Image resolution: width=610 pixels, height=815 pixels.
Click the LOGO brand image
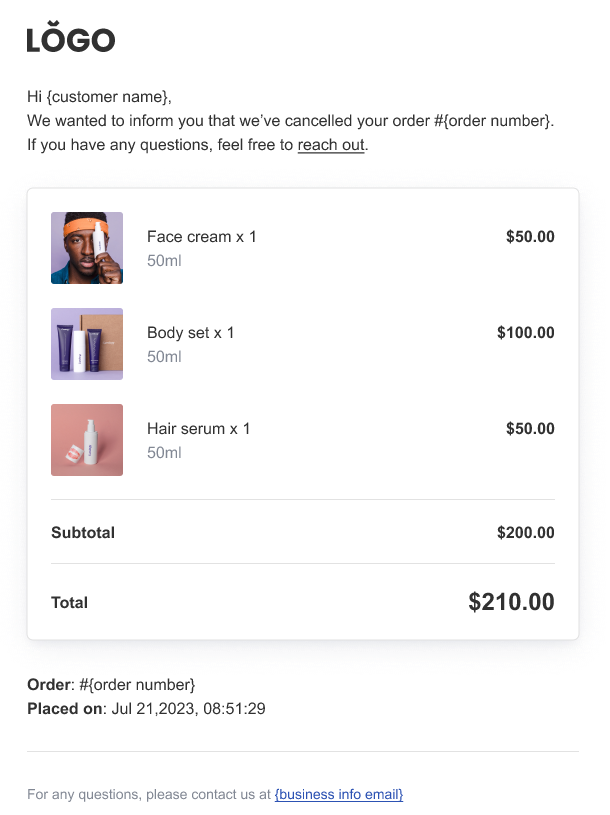[x=71, y=39]
